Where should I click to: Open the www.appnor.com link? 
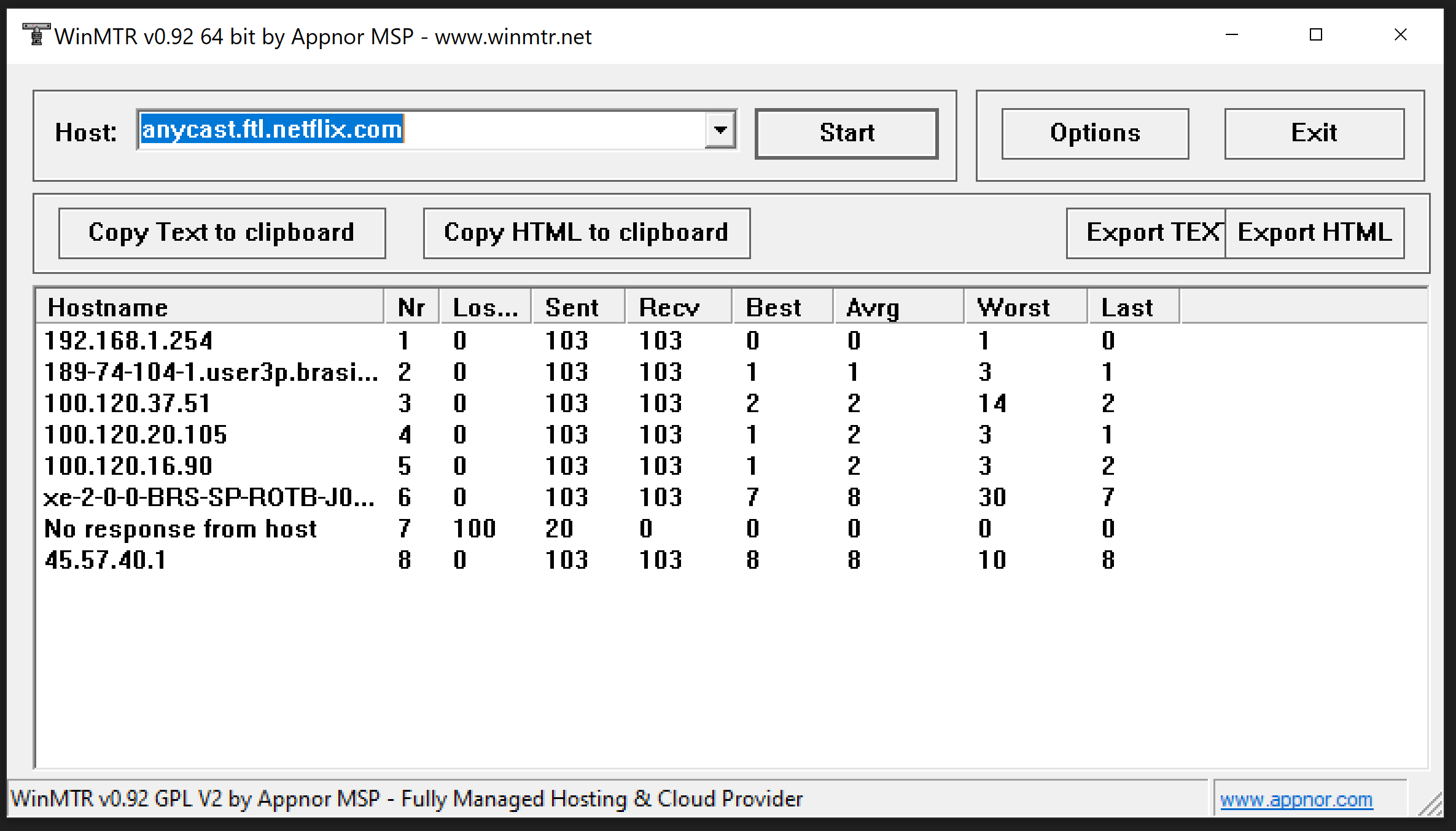[1296, 799]
